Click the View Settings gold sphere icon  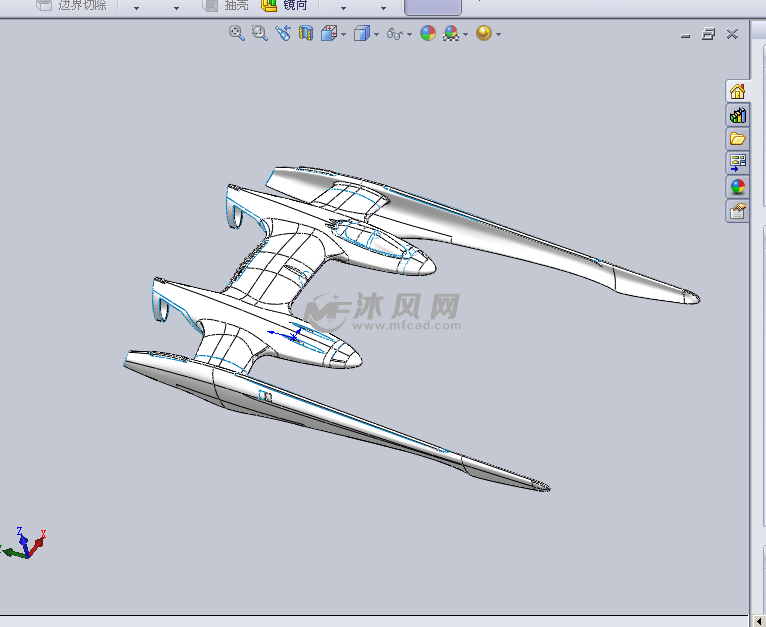click(x=484, y=33)
